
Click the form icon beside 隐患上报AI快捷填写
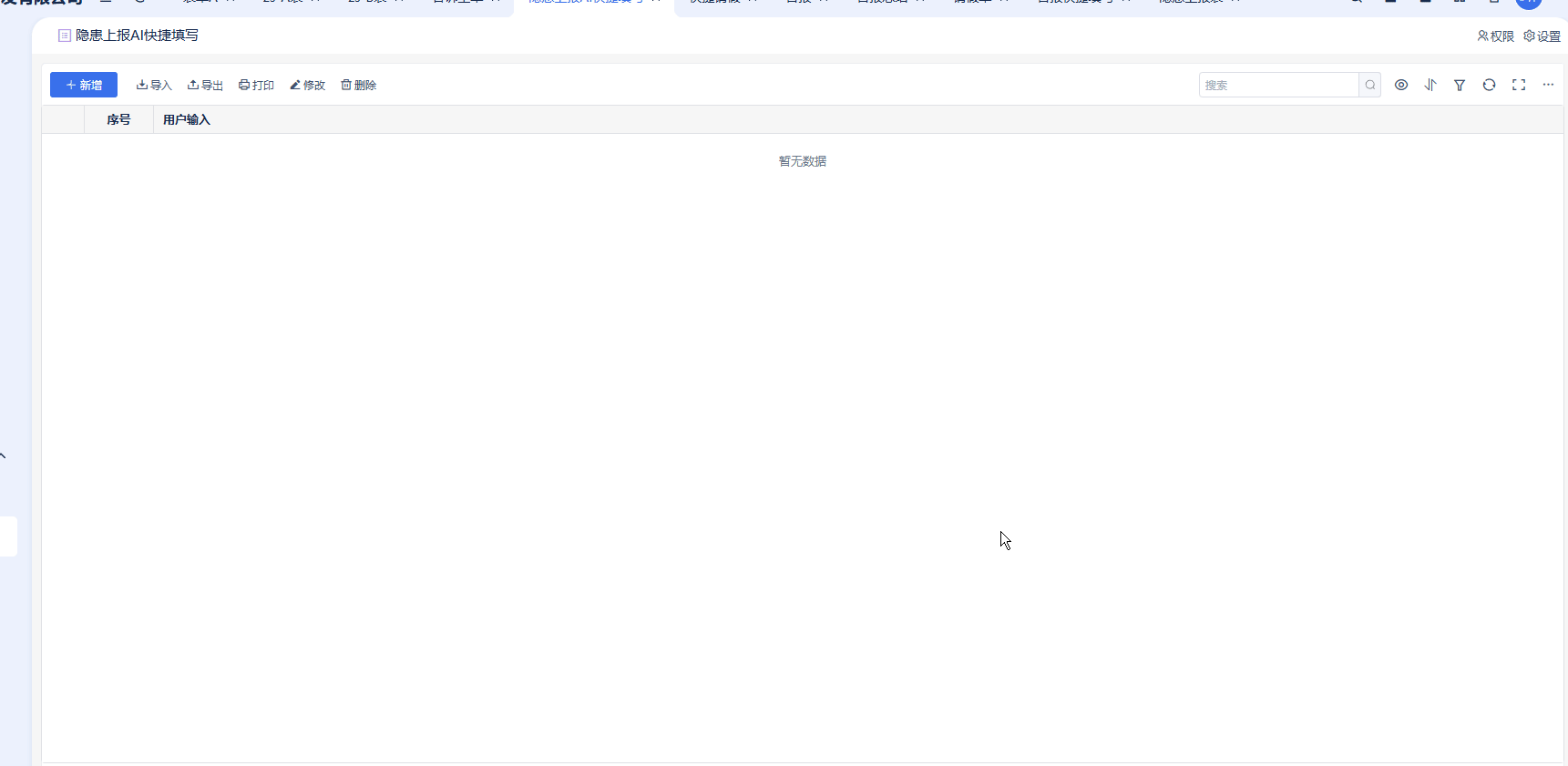(x=65, y=36)
